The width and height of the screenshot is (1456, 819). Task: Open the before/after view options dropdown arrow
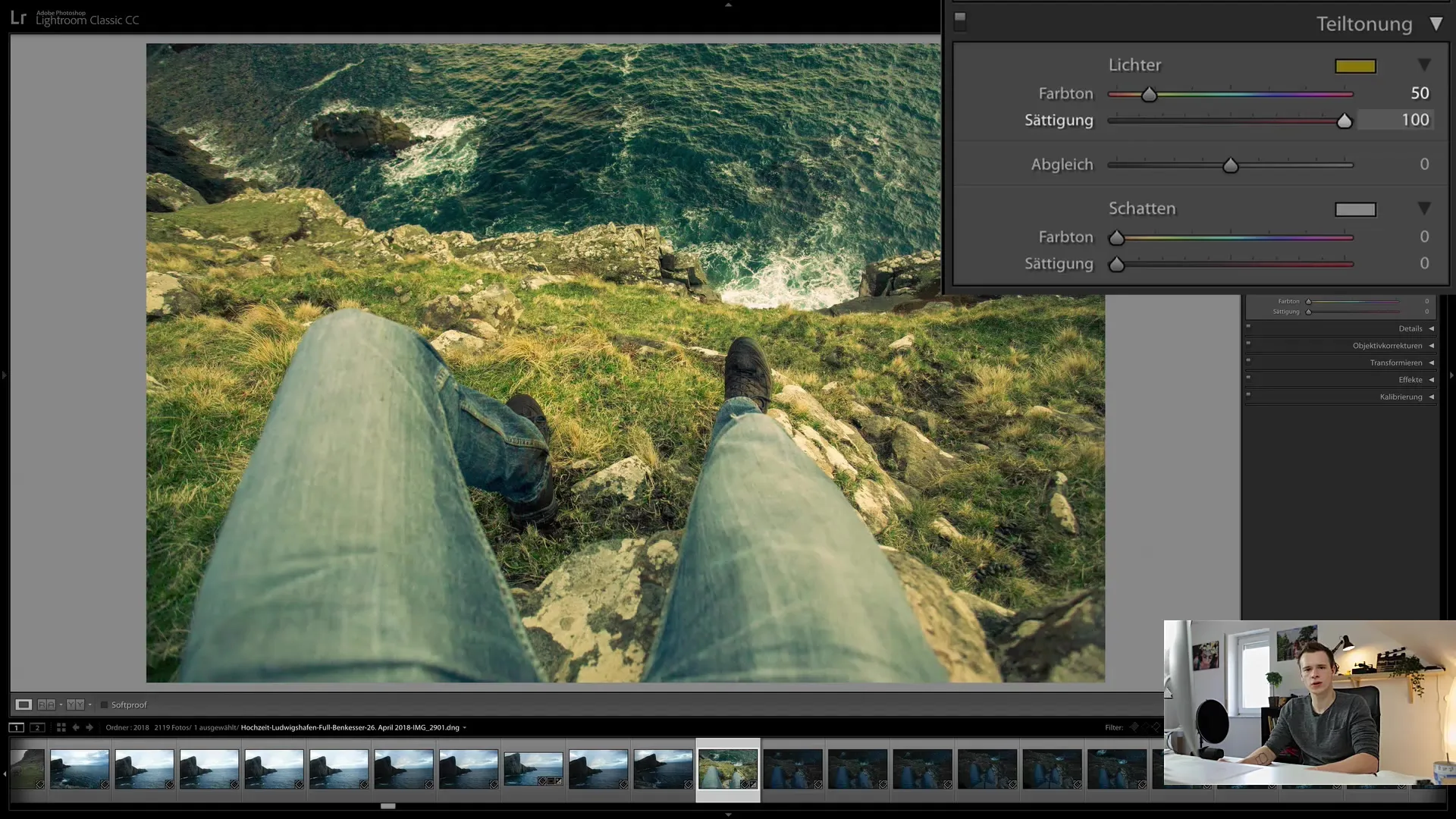[x=89, y=704]
